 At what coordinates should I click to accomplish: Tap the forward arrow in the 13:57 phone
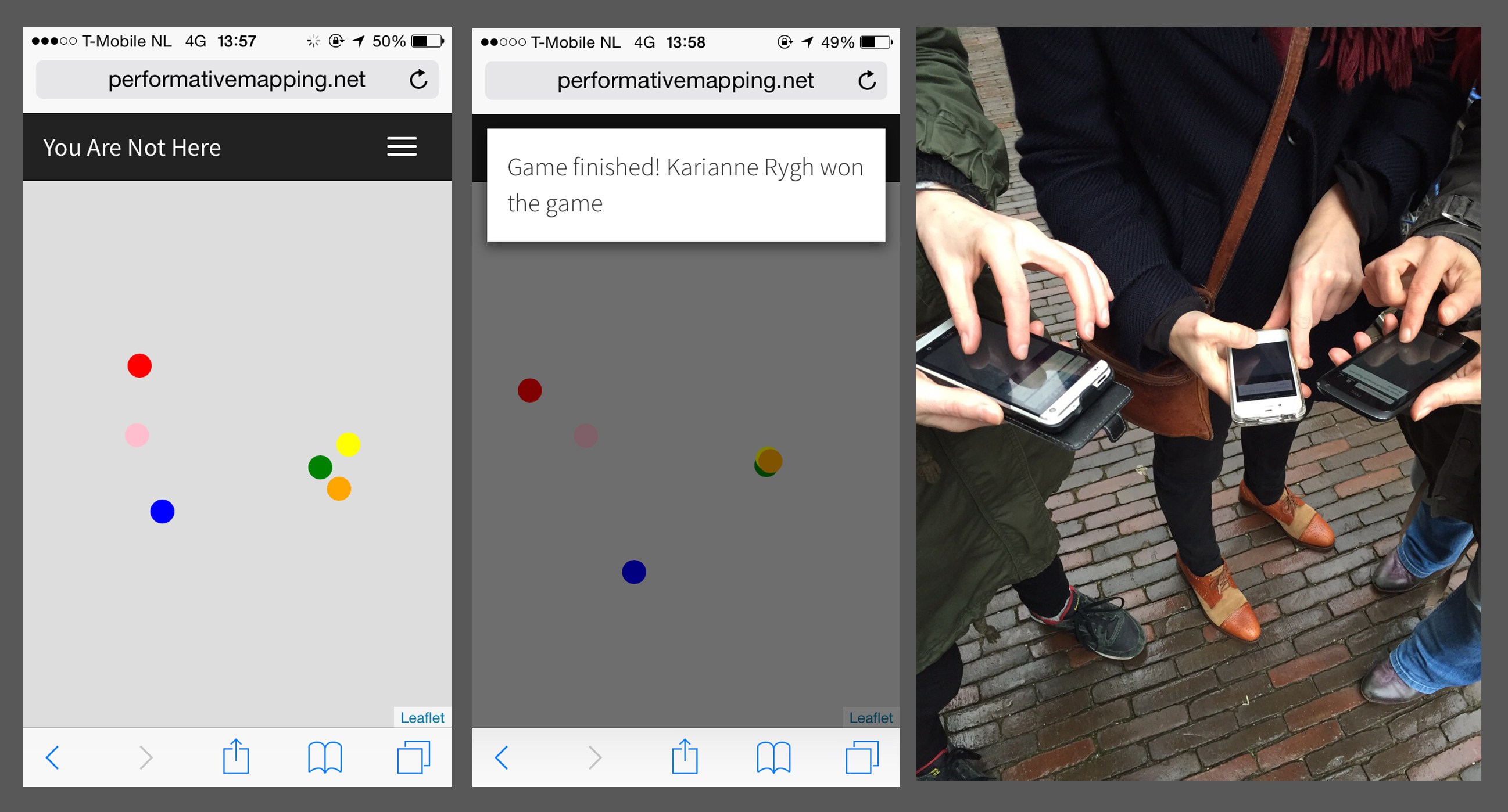(x=146, y=757)
